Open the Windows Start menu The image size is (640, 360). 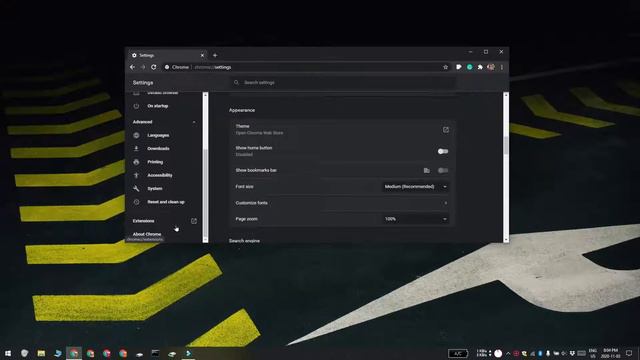(8, 353)
